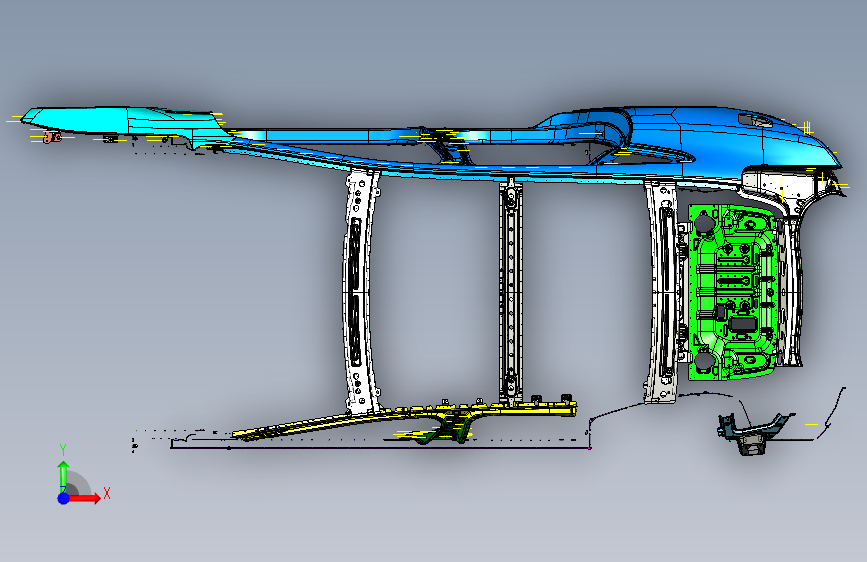867x562 pixels.
Task: Select the narrow center vertical pillar
Action: [x=510, y=290]
